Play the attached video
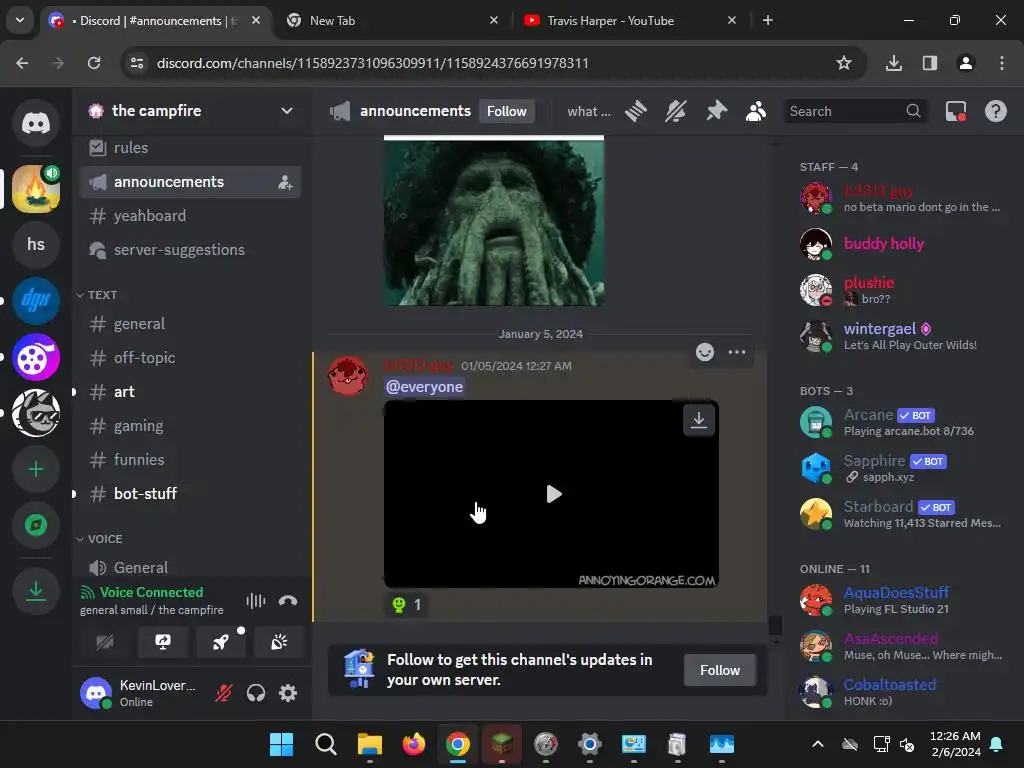1024x768 pixels. (x=553, y=494)
